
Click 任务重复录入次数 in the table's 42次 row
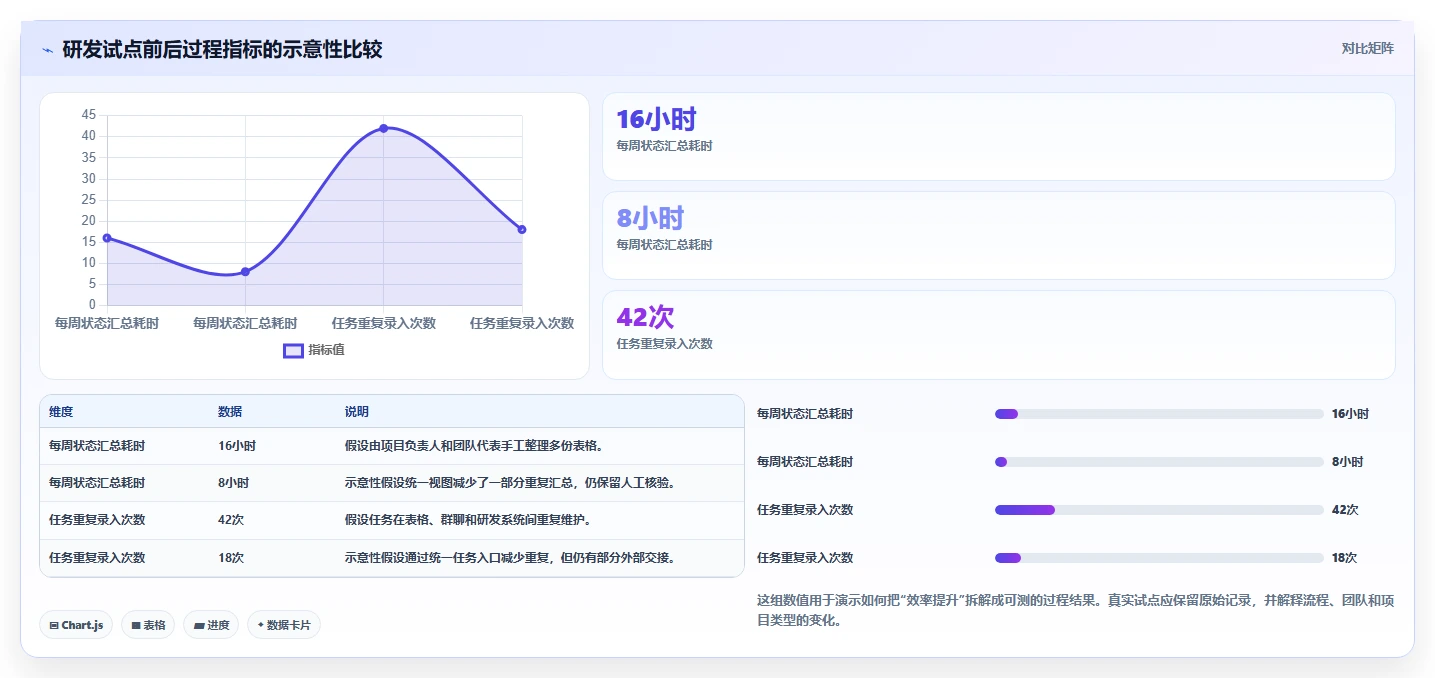point(97,520)
